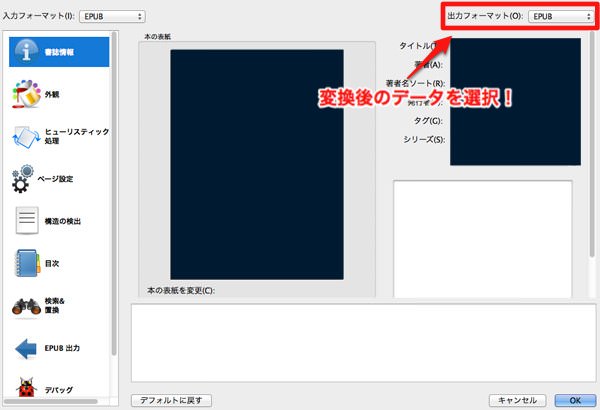Viewport: 600px width, 410px height.
Task: Select the 目次 label
Action: [52, 263]
